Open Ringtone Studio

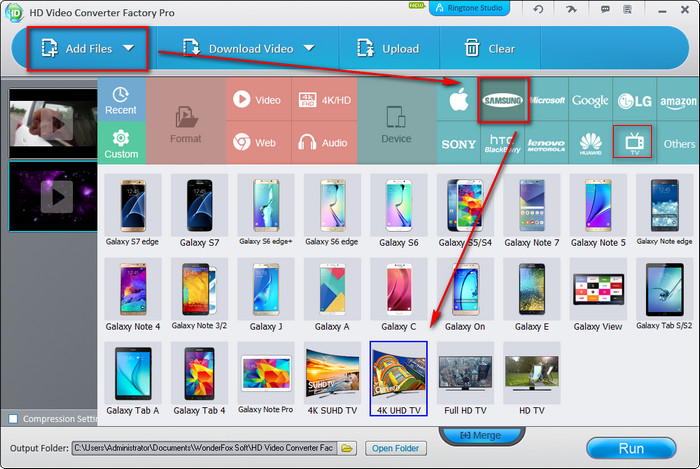pyautogui.click(x=469, y=8)
